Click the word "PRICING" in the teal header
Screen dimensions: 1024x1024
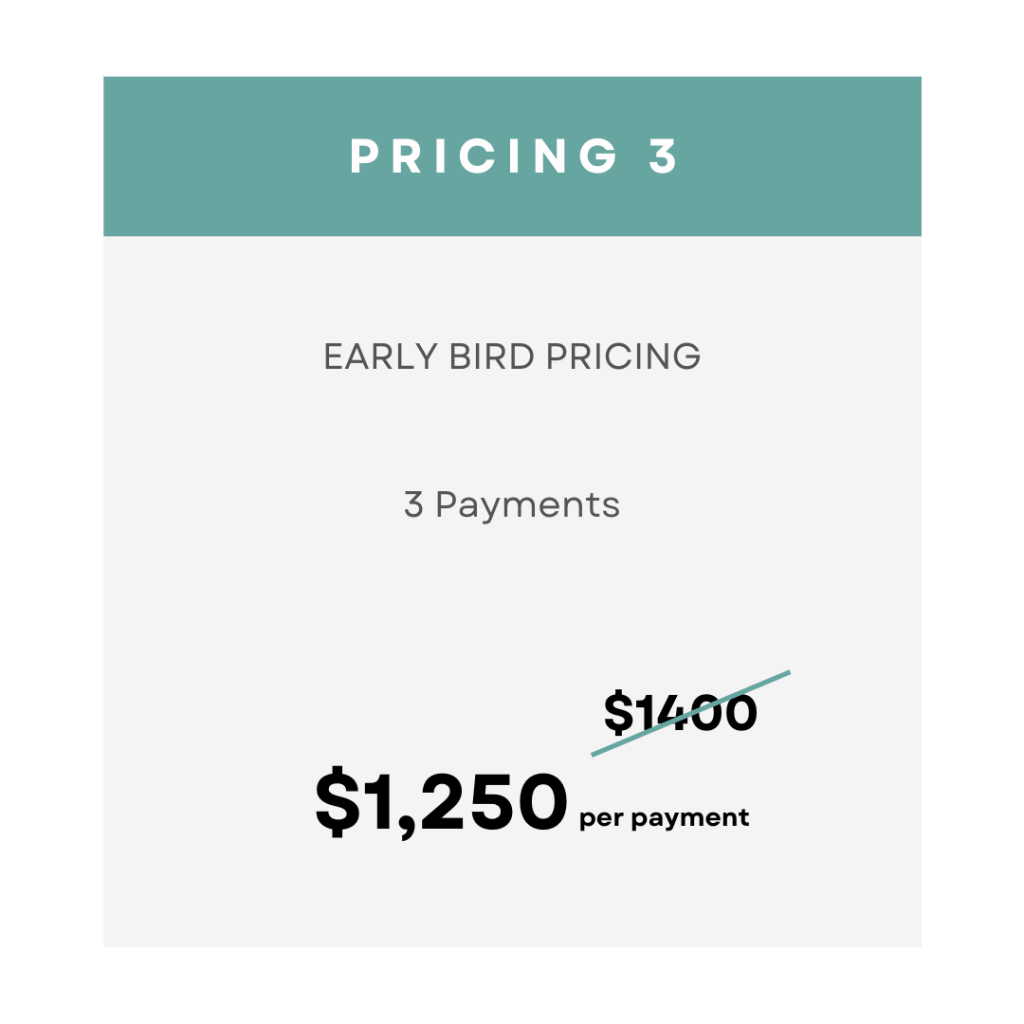(484, 156)
